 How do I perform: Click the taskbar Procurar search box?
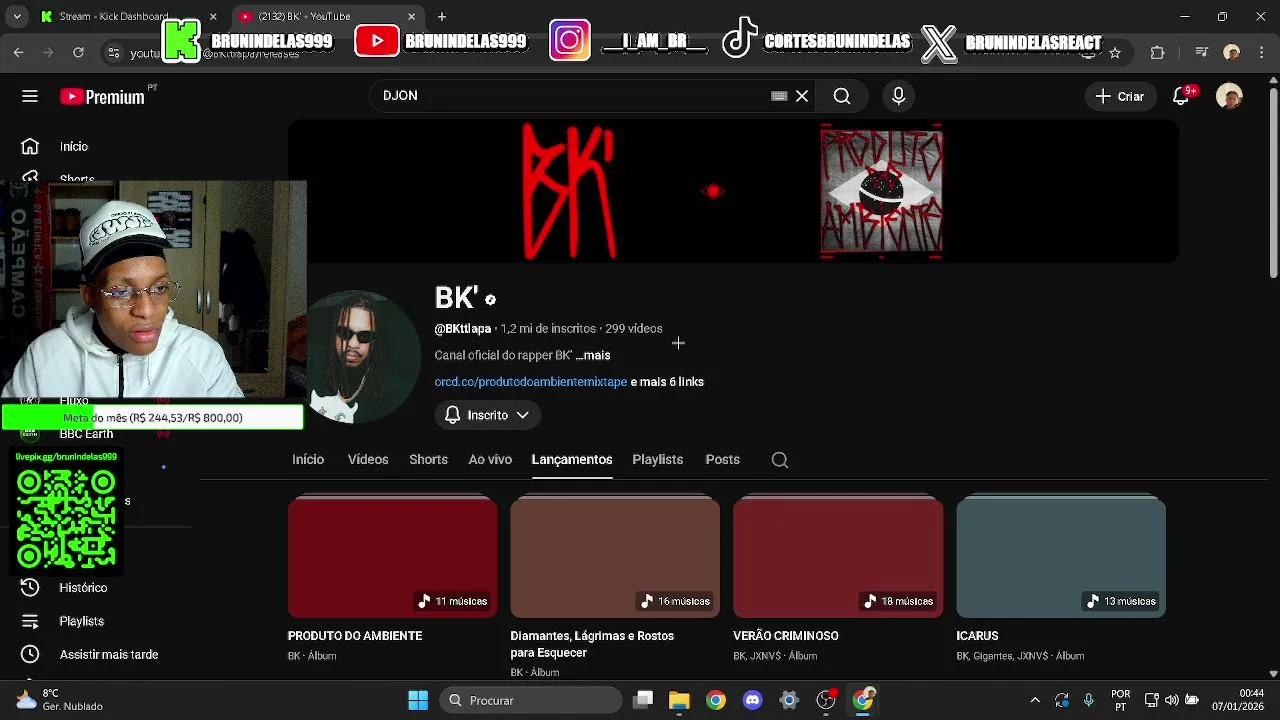pyautogui.click(x=531, y=700)
